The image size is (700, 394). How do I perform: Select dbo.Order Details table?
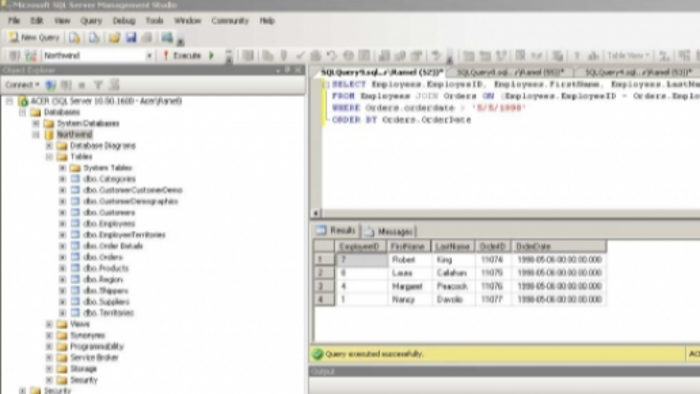point(113,246)
